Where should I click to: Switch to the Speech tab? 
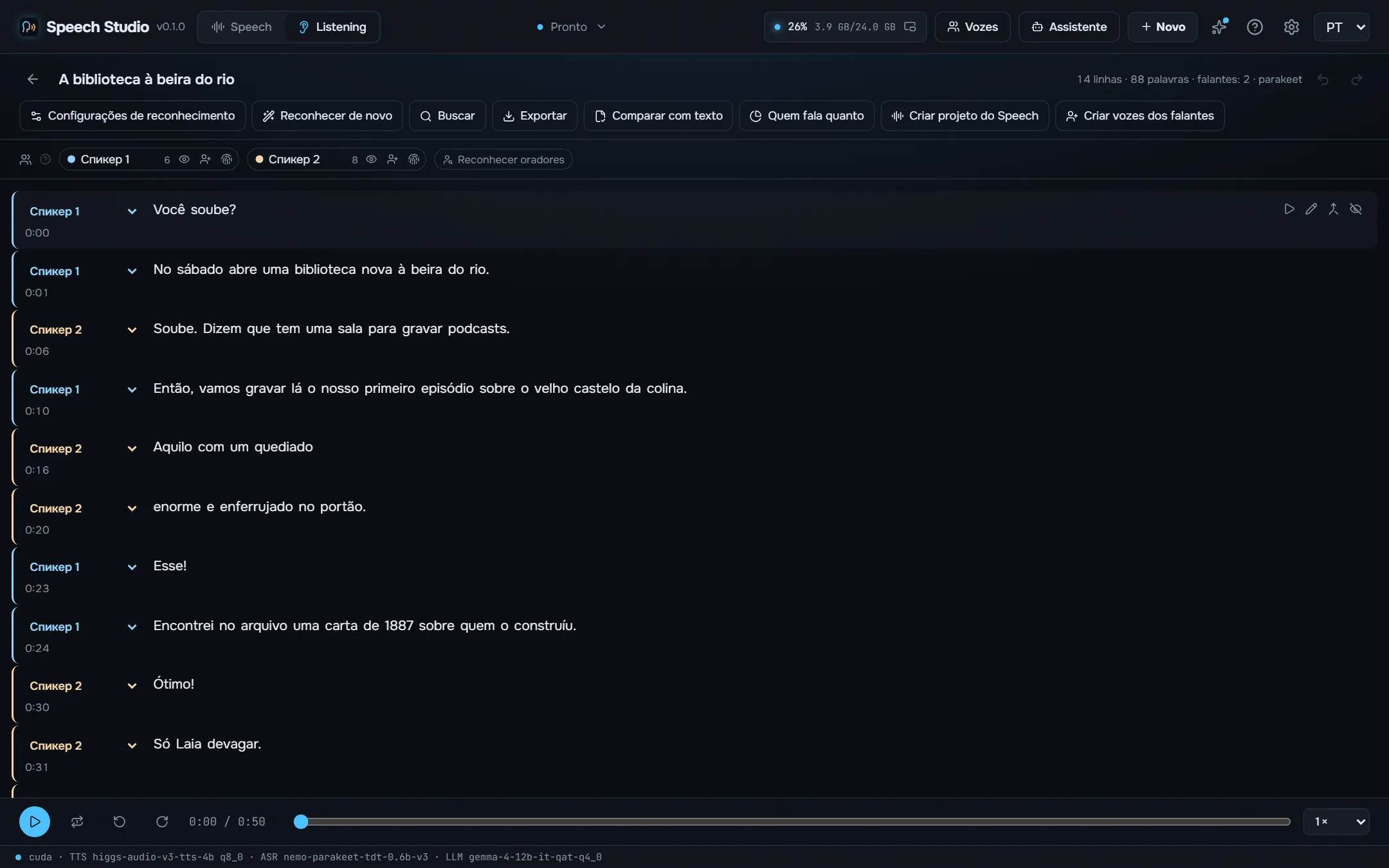[242, 27]
